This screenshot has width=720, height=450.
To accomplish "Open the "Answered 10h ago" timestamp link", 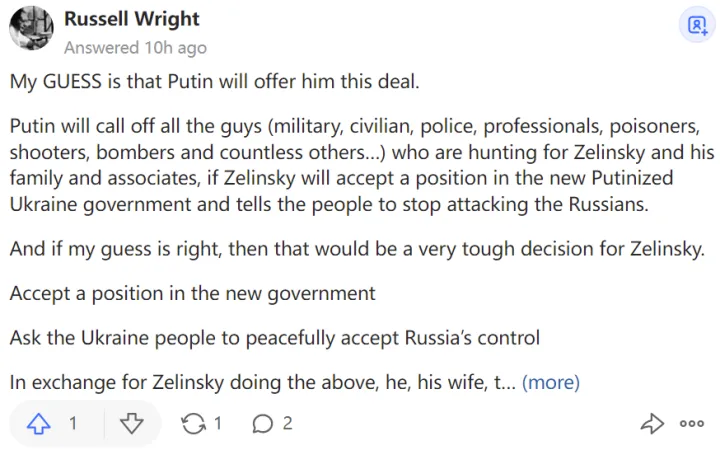I will [x=135, y=47].
